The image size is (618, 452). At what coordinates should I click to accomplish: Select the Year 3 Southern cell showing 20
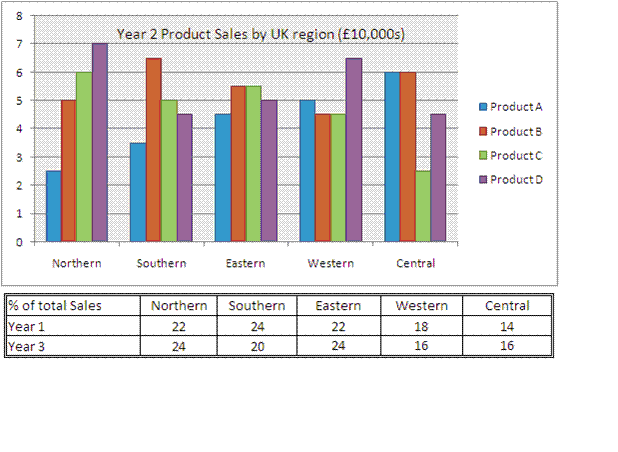click(257, 346)
